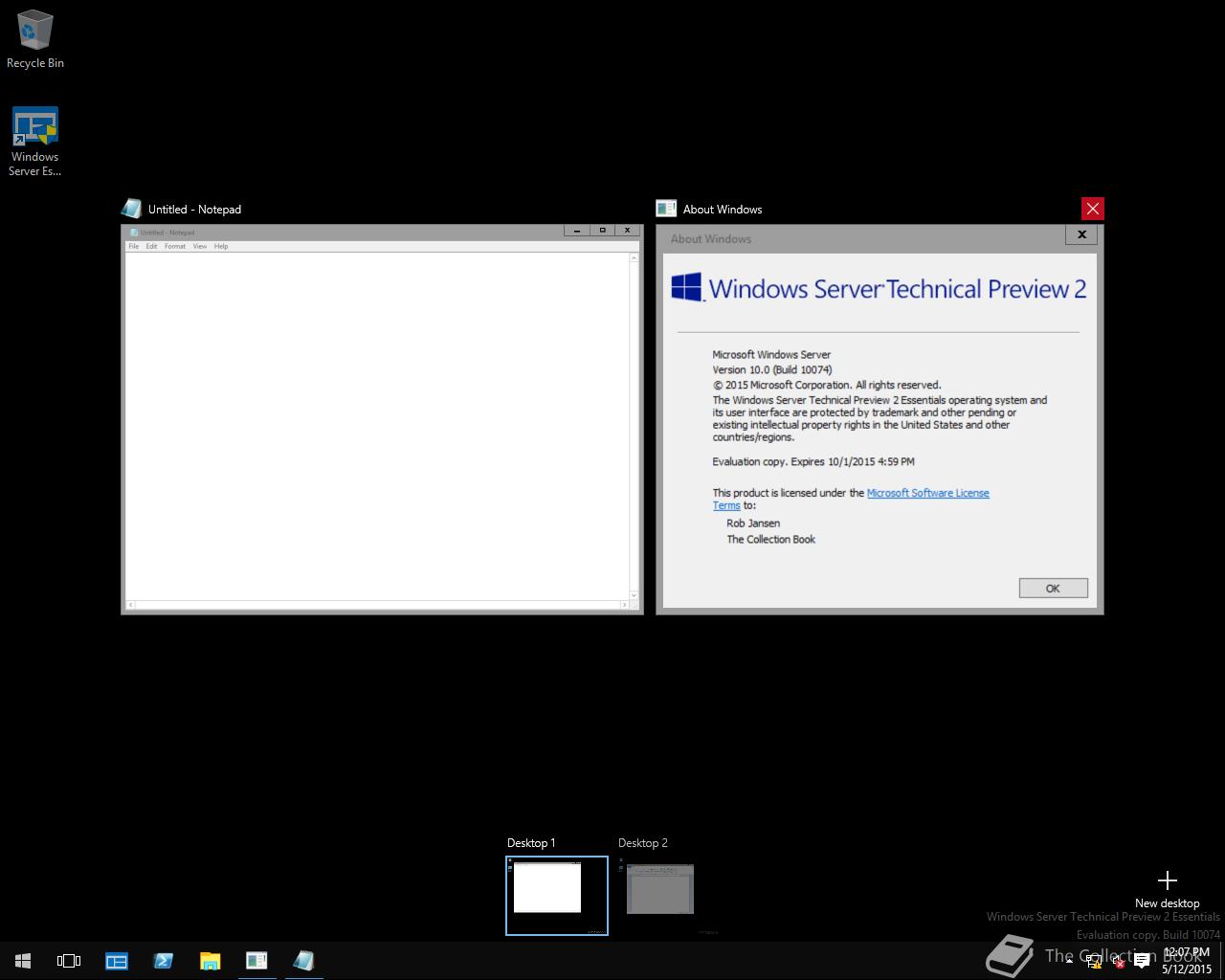Image resolution: width=1225 pixels, height=980 pixels.
Task: Open Server Manager from the taskbar
Action: 117,961
